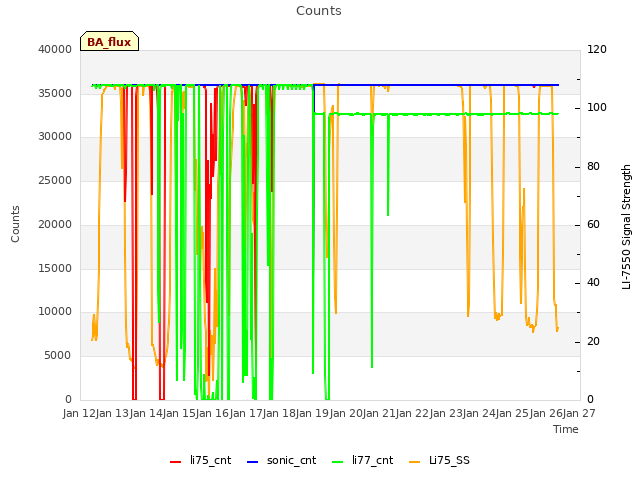Screen dimensions: 640x480
Task: Click the red li75_cnt legend swatch
Action: [176, 462]
